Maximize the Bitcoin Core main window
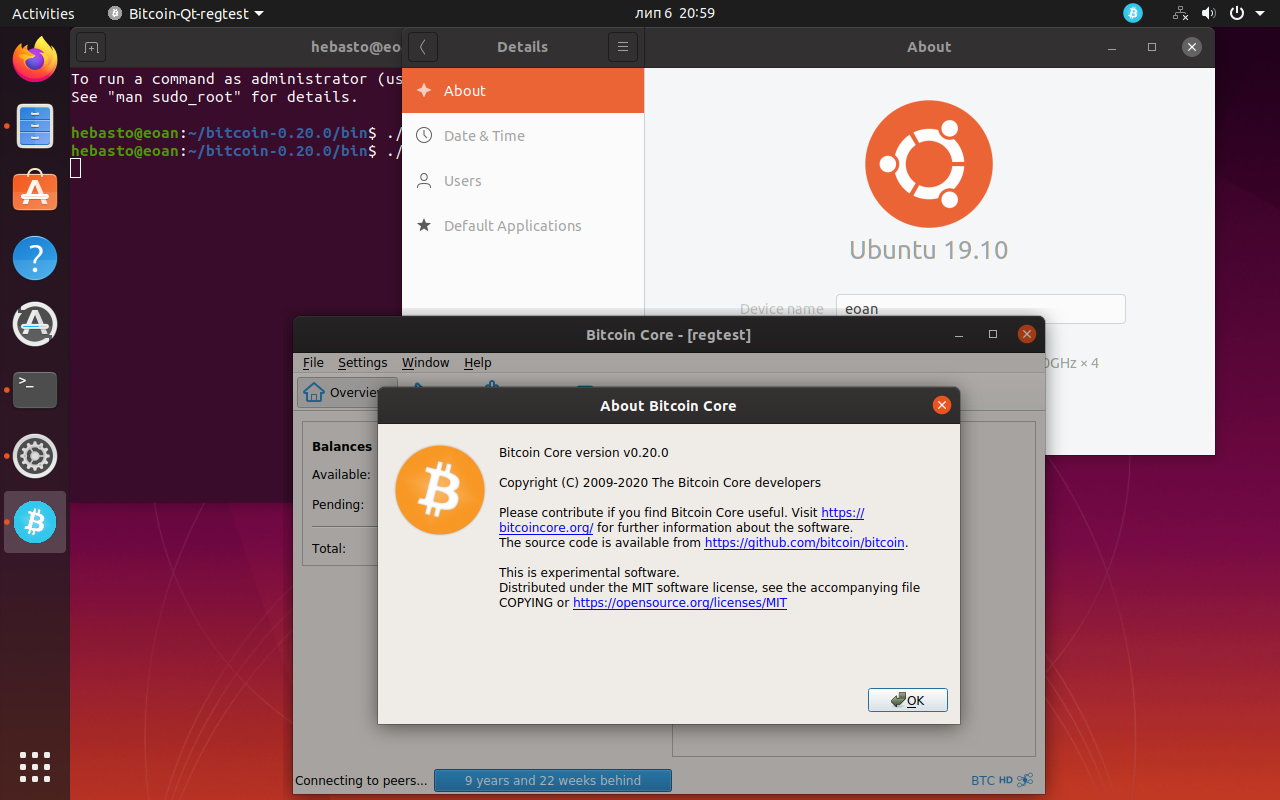This screenshot has width=1280, height=800. point(993,334)
